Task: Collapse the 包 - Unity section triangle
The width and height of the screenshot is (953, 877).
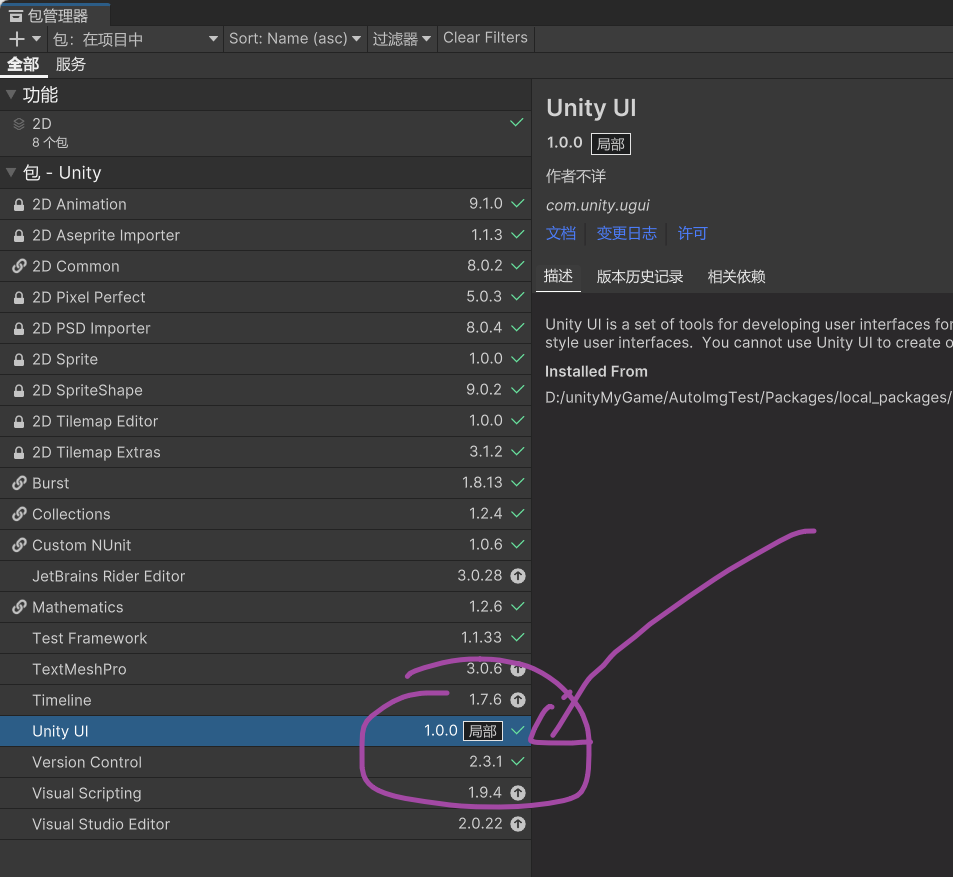Action: (x=11, y=172)
